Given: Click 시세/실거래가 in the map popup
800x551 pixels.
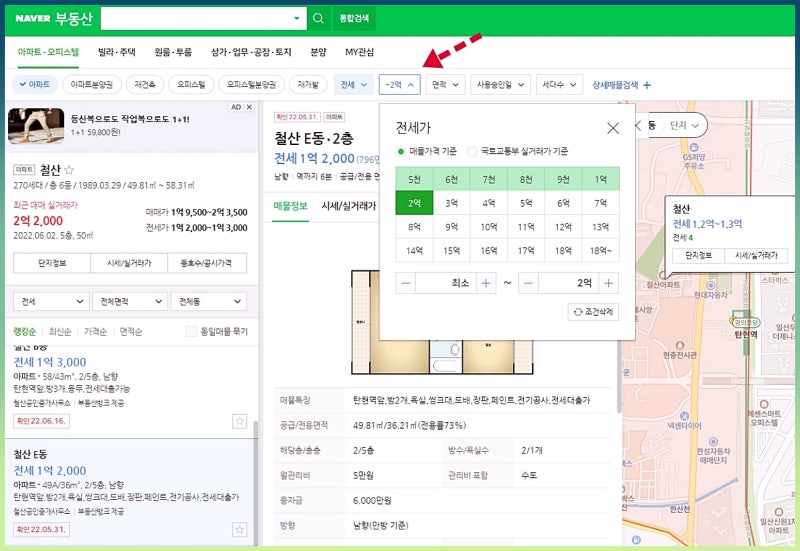Looking at the screenshot, I should click(756, 256).
